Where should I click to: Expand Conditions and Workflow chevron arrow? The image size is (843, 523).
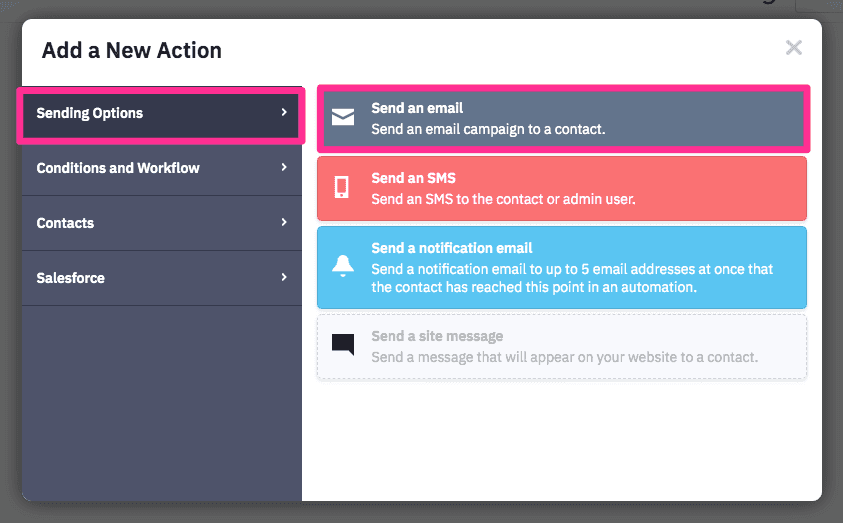point(284,167)
